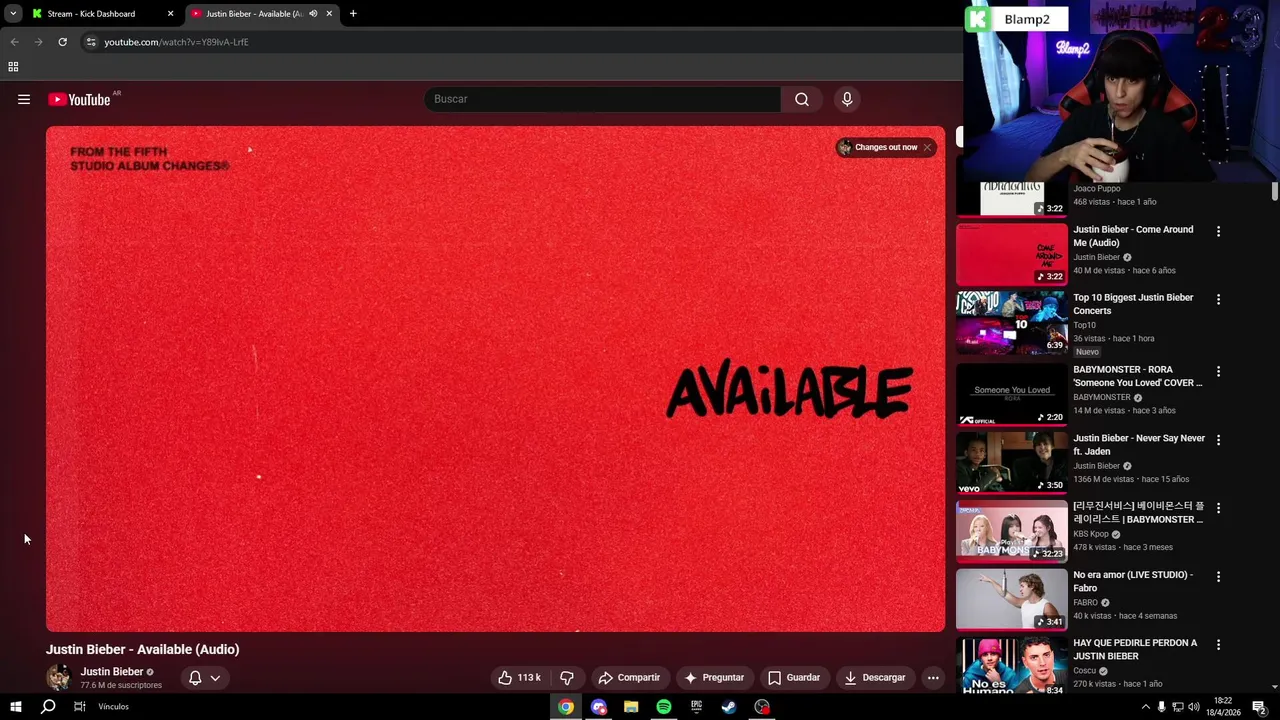This screenshot has width=1280, height=720.
Task: Open the Justin Bieber channel name link
Action: pos(112,672)
